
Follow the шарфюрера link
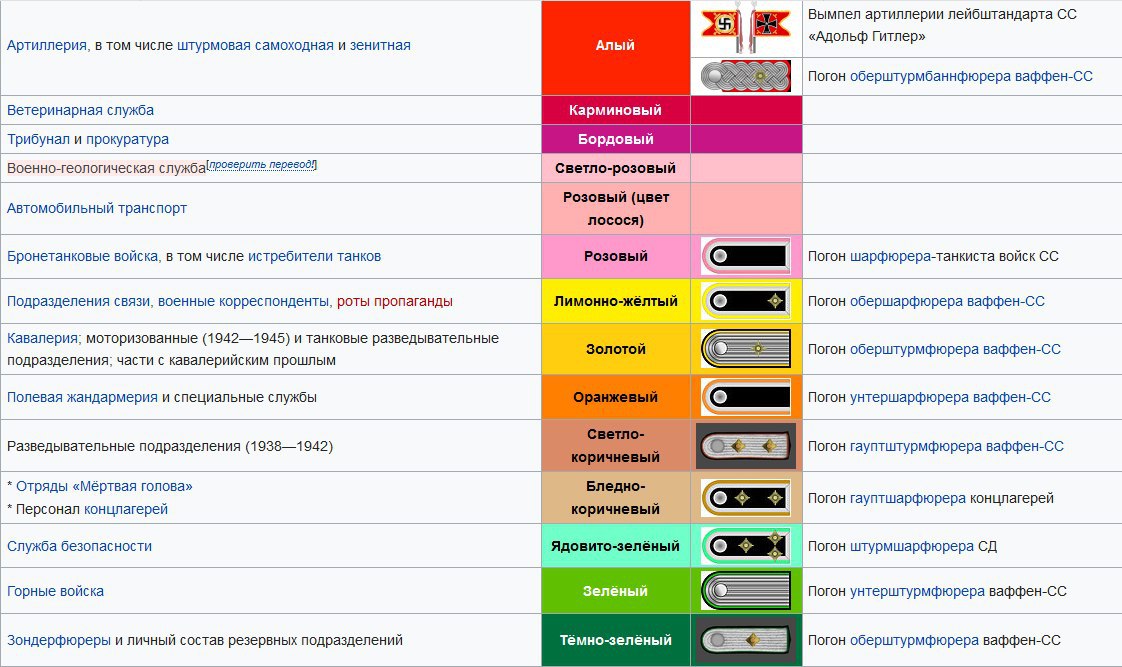coord(890,256)
